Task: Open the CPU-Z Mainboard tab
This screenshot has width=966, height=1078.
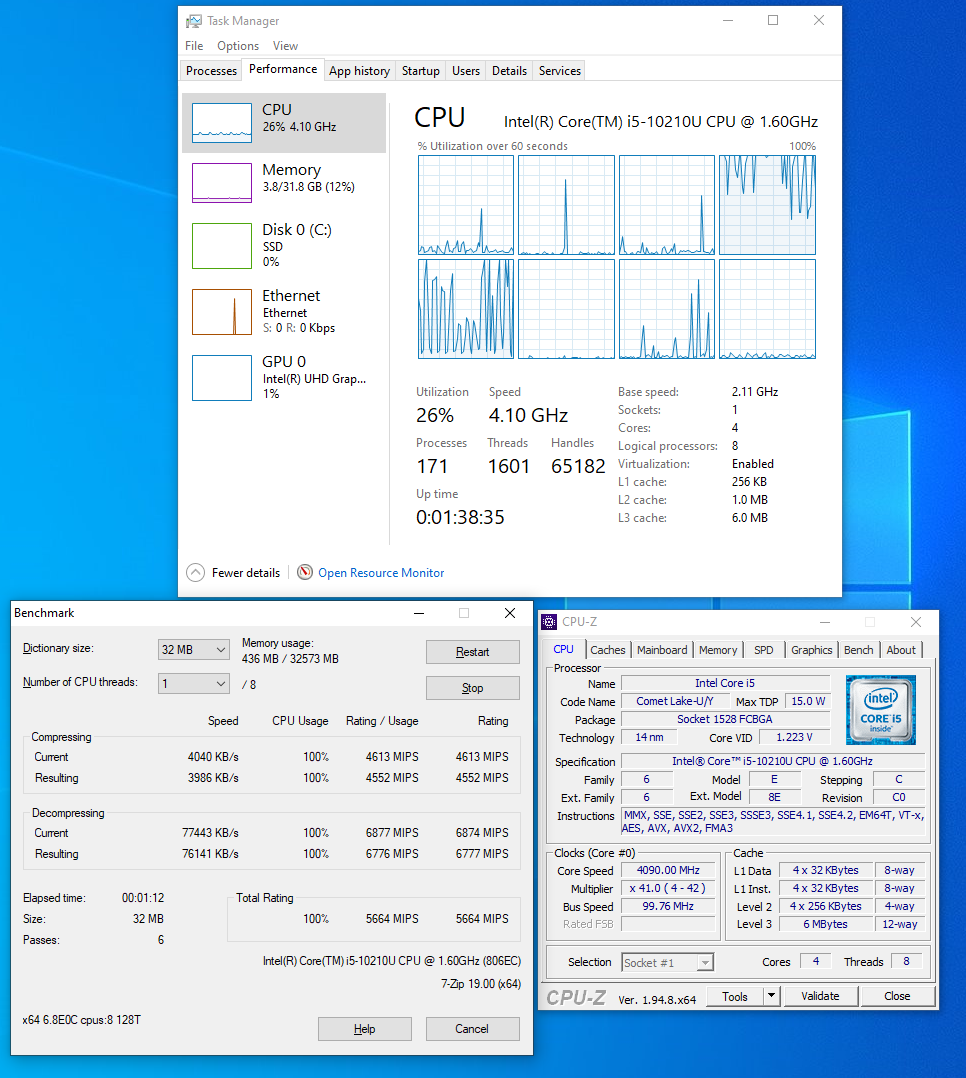Action: click(x=661, y=650)
